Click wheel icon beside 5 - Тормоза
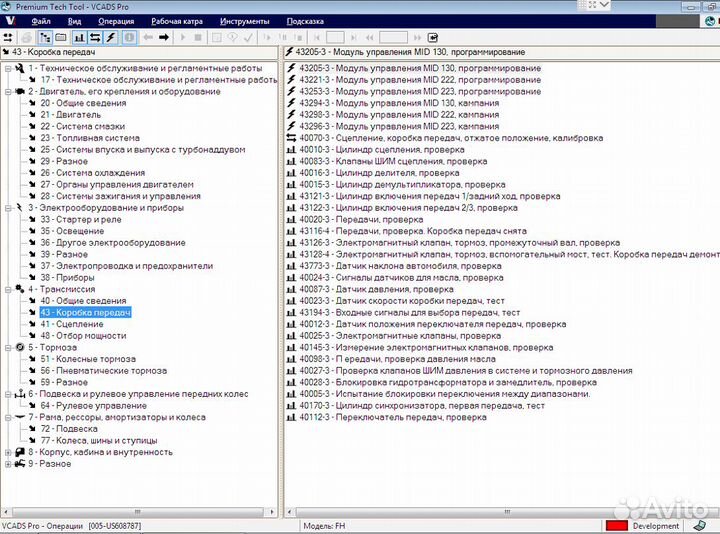This screenshot has height=534, width=720. coord(20,348)
